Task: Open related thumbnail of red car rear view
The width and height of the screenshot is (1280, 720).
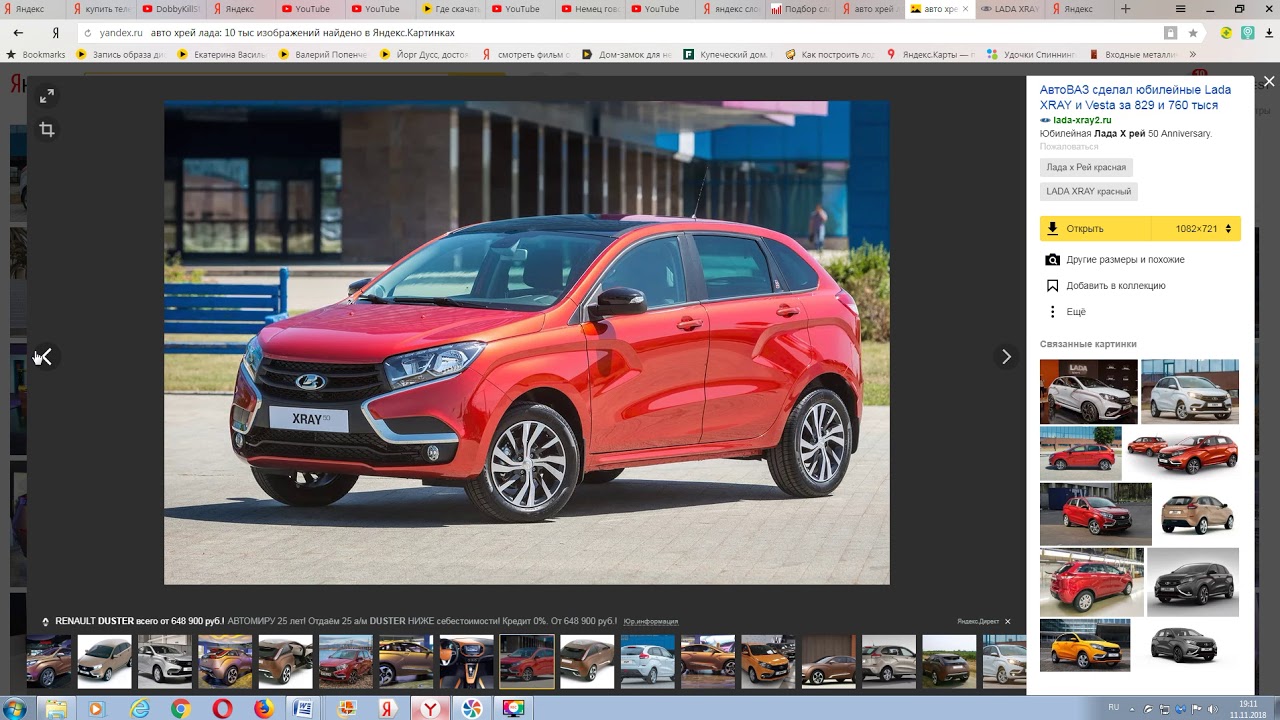Action: pos(1092,581)
